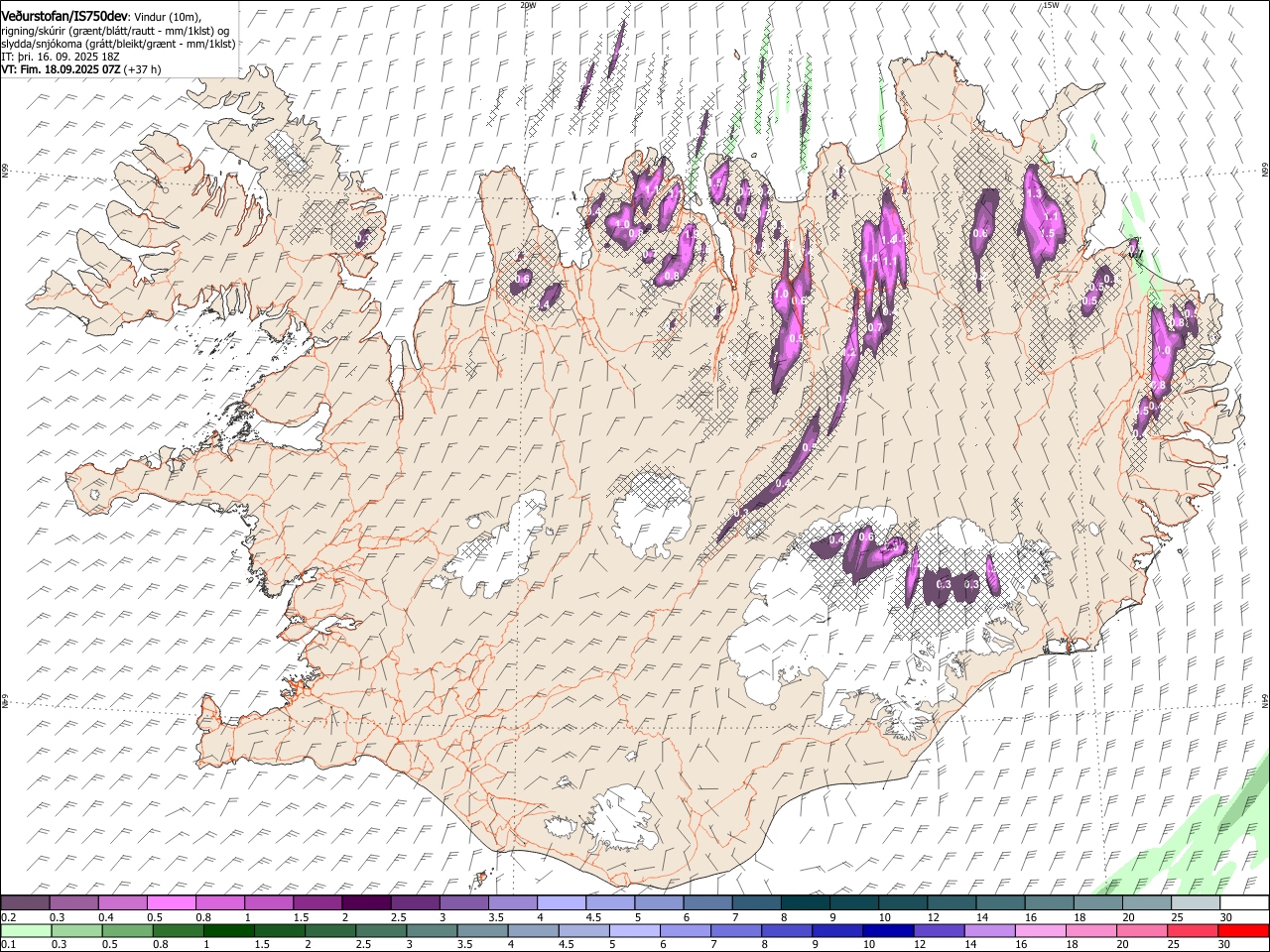Select the dark purple swatch between 2 and 2.5
Screen dimensions: 1270x952
click(x=366, y=902)
